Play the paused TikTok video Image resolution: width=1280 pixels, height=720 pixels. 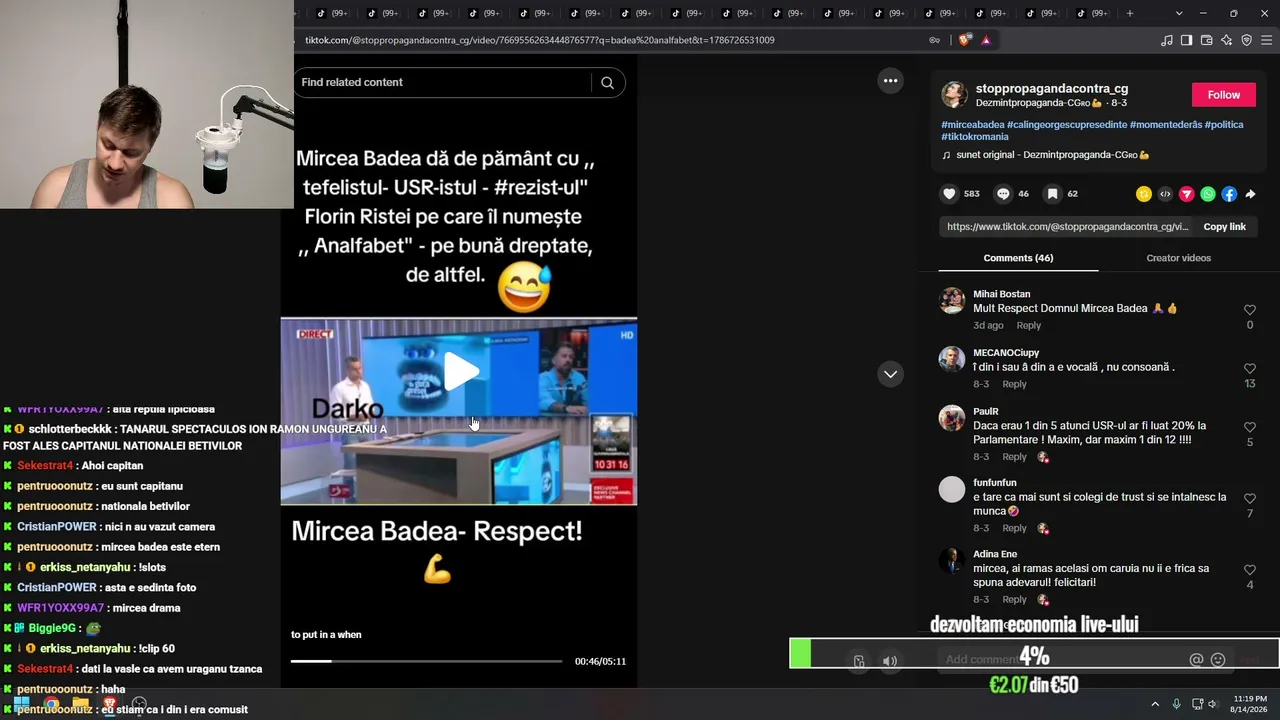pos(460,372)
